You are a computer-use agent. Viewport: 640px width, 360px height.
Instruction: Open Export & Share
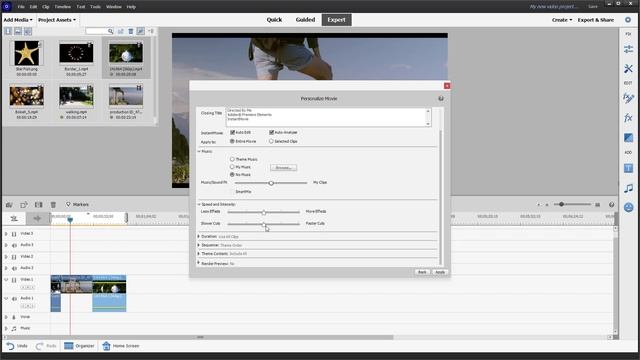pyautogui.click(x=596, y=20)
